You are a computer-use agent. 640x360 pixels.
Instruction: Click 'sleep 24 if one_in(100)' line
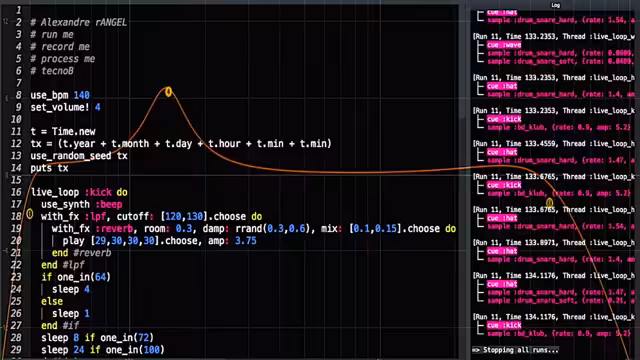[x=103, y=350]
